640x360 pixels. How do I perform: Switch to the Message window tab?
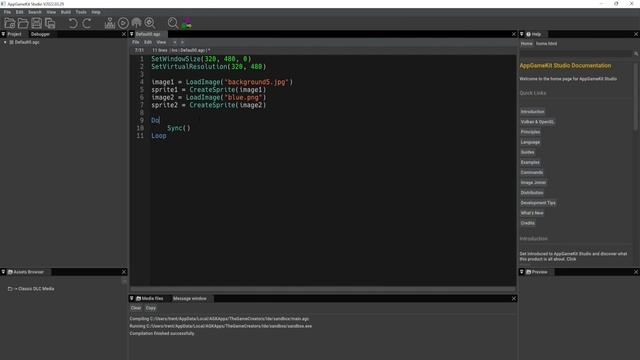pos(190,298)
